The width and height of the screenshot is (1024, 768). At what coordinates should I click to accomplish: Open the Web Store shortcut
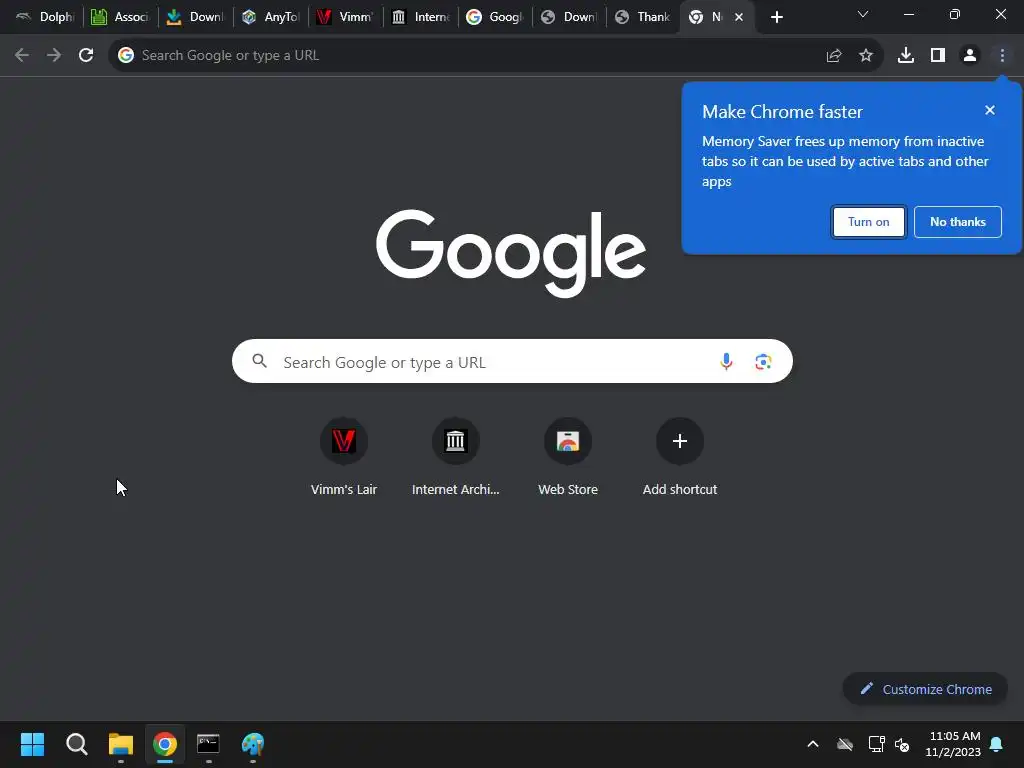[568, 456]
